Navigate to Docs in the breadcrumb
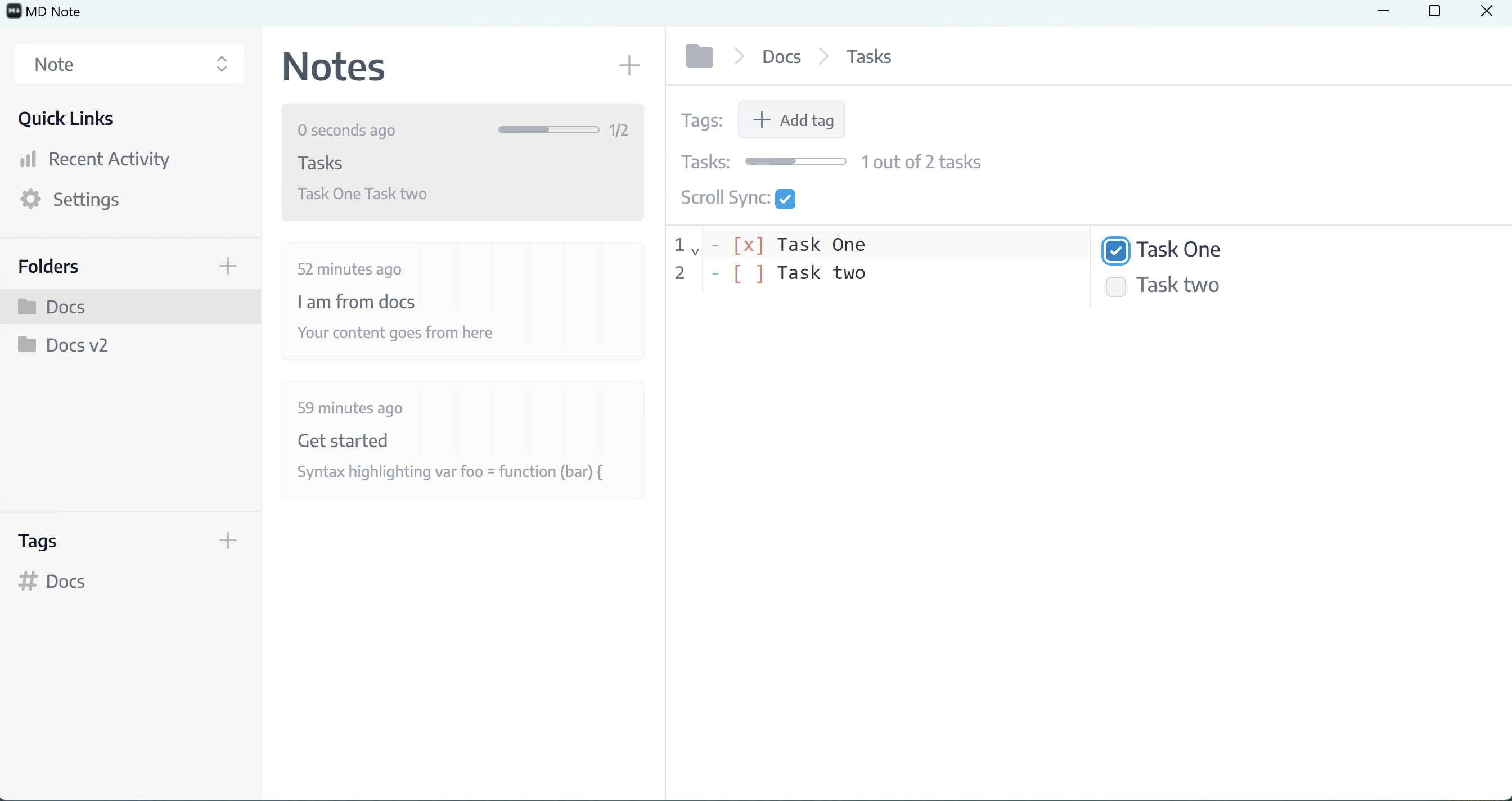The image size is (1512, 801). point(781,56)
